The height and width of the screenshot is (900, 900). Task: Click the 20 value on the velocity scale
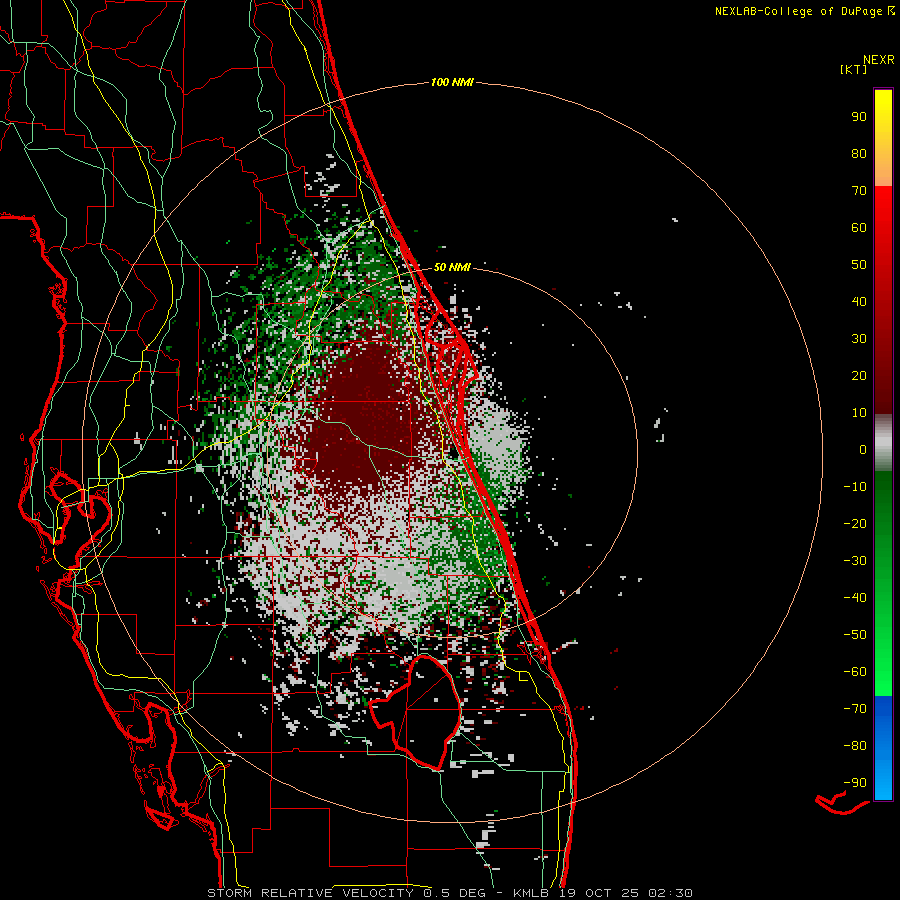[x=859, y=376]
